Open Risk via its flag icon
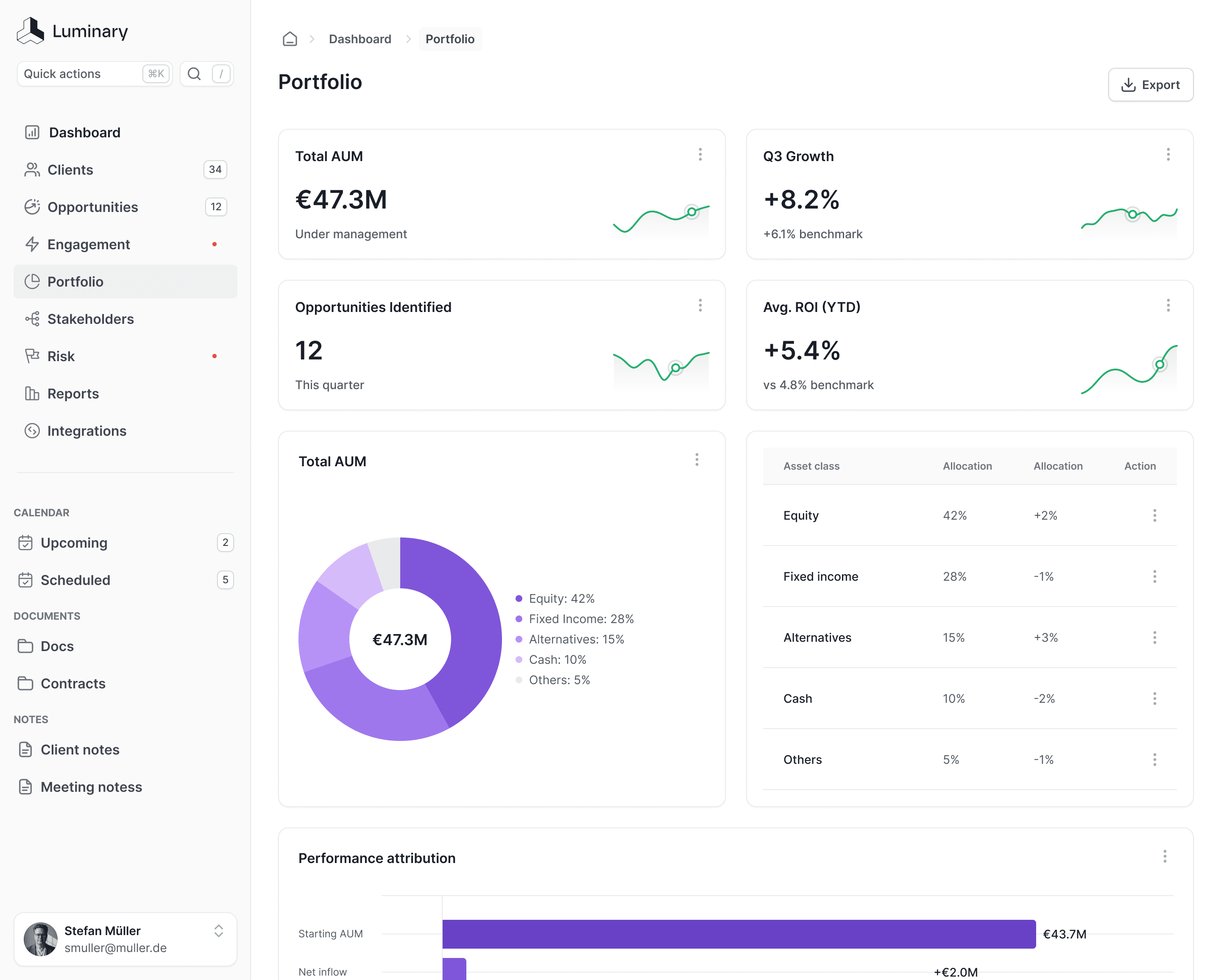 click(32, 356)
